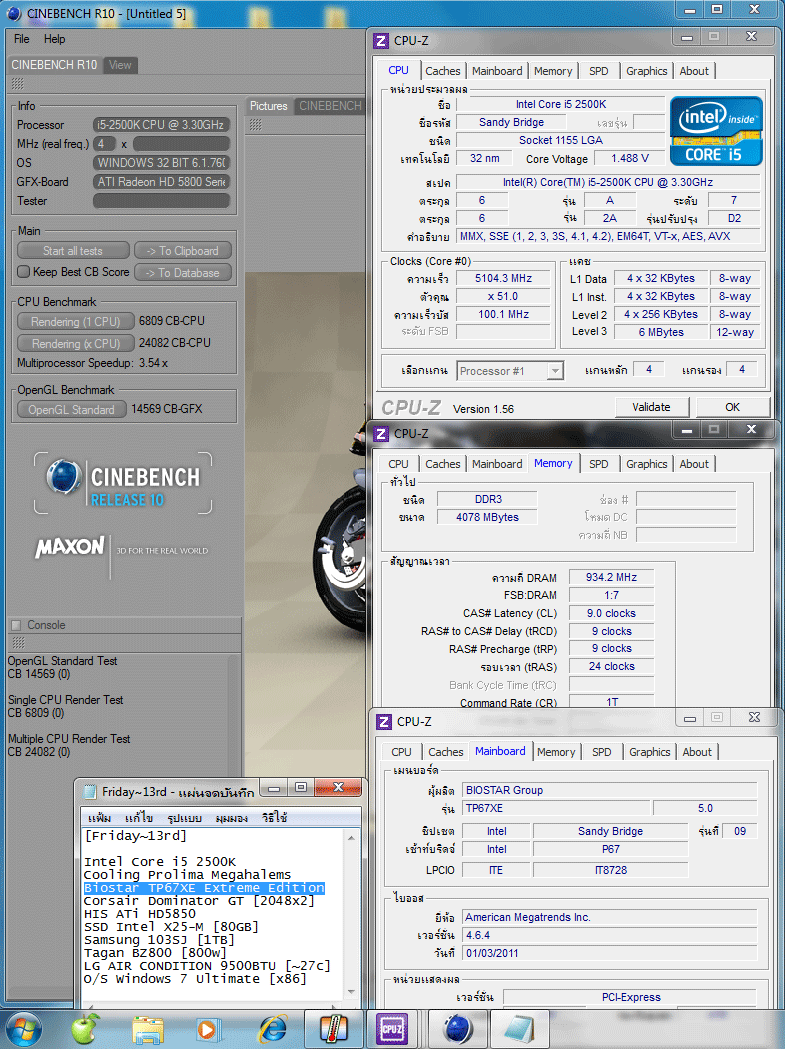The width and height of the screenshot is (785, 1049).
Task: Switch to the CPU tab in the Memory CPU-Z window
Action: pos(398,464)
